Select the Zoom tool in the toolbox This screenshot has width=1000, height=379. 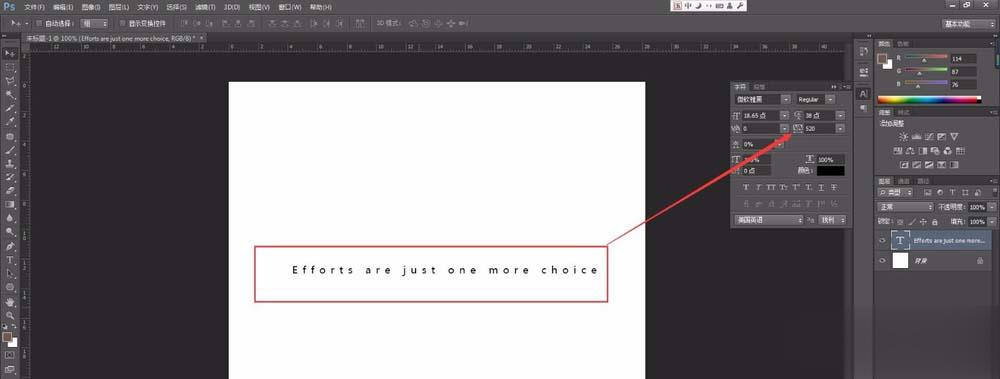[10, 315]
